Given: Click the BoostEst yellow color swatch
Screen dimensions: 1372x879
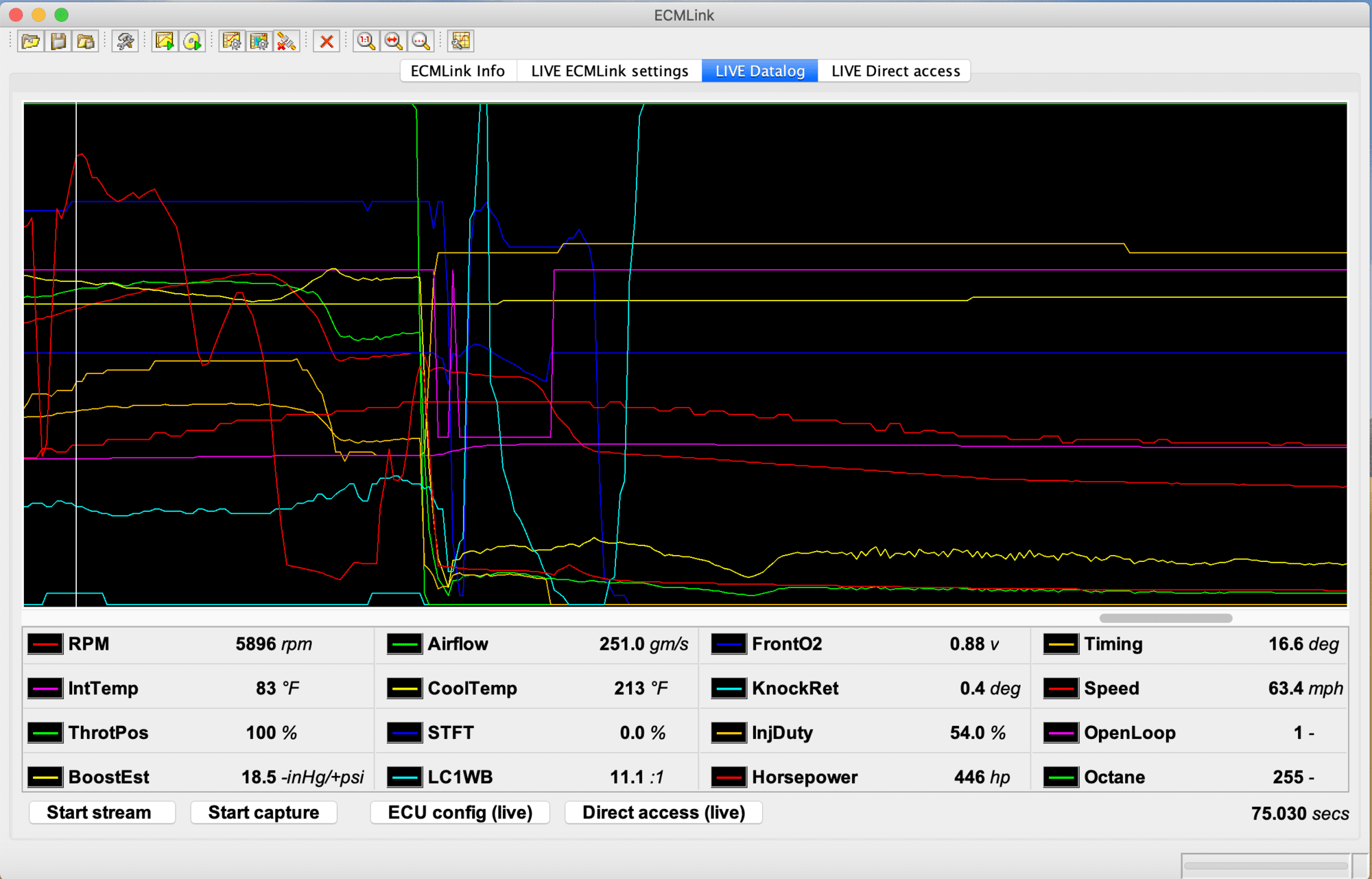Looking at the screenshot, I should click(x=45, y=777).
